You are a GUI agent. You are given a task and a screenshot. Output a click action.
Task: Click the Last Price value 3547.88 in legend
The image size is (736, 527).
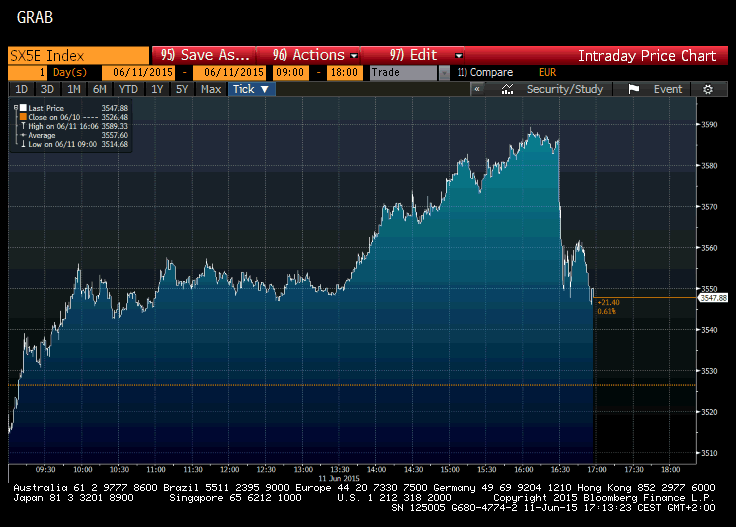pyautogui.click(x=115, y=108)
